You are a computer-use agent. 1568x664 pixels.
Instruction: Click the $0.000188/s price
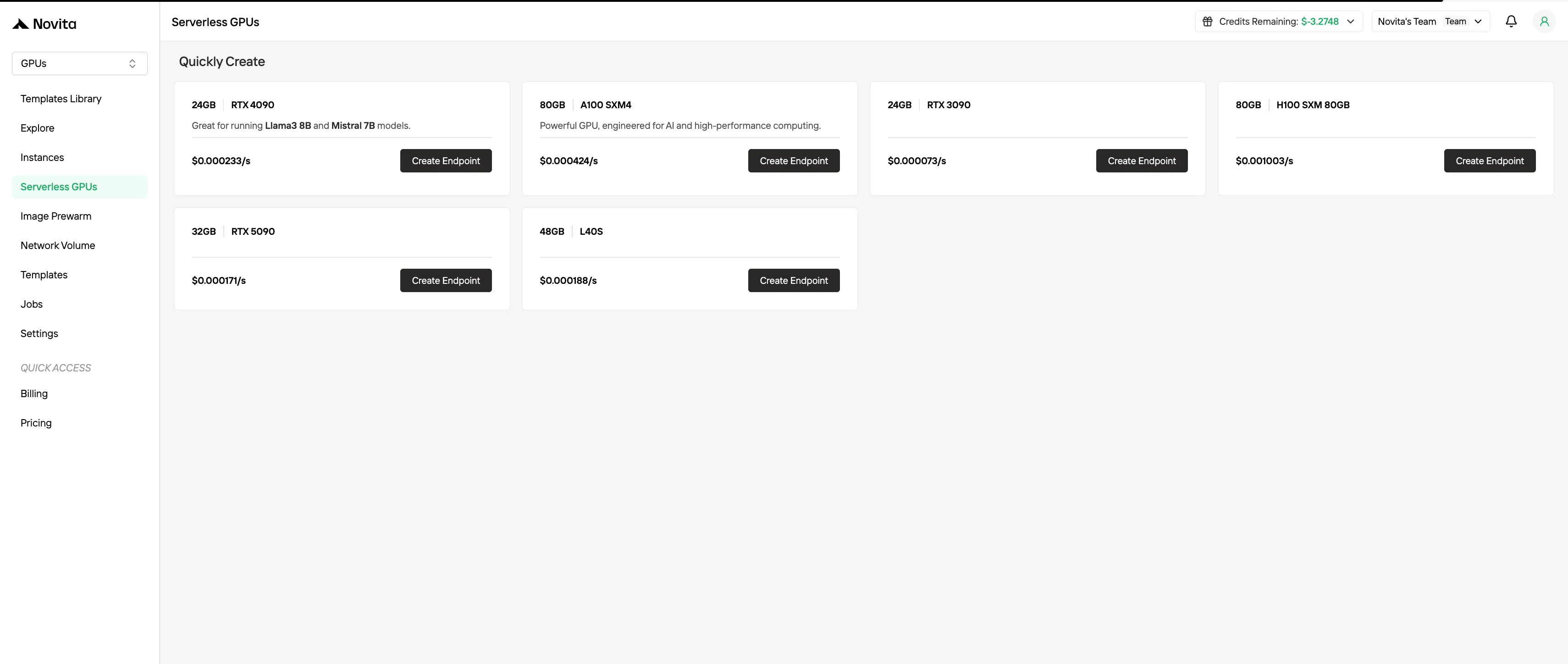point(568,281)
